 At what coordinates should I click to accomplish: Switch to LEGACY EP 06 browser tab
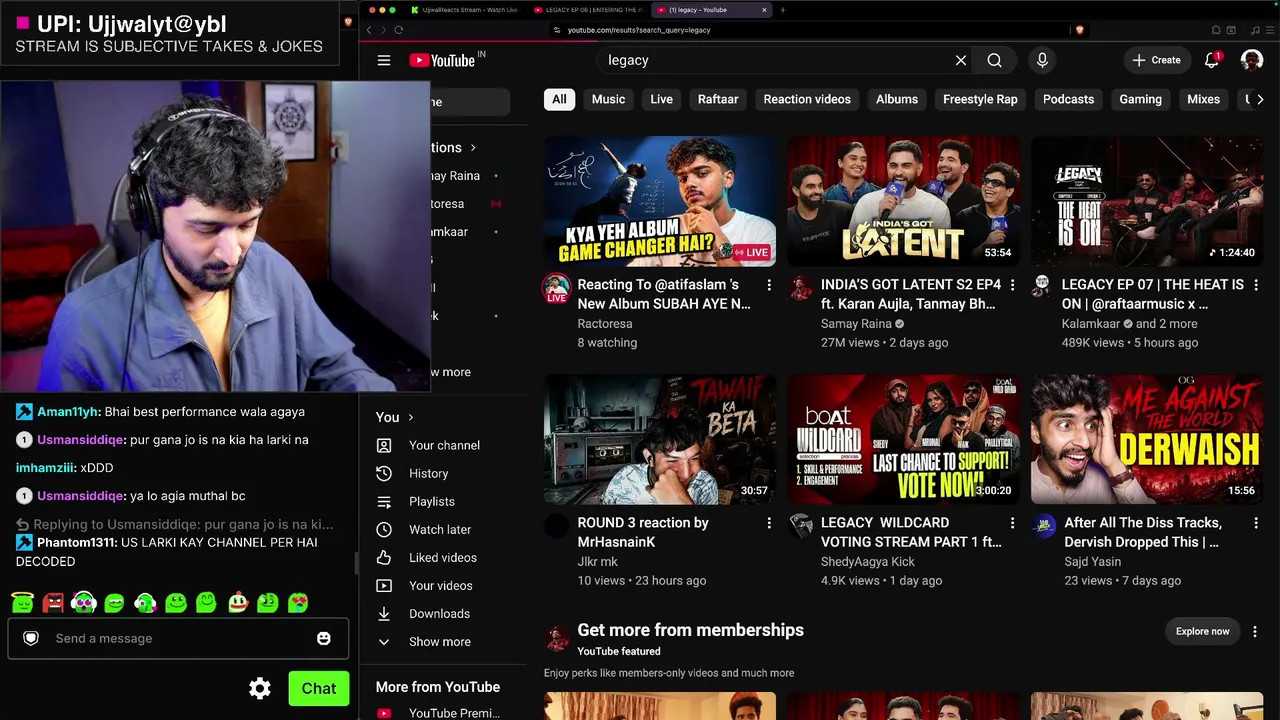click(x=588, y=10)
